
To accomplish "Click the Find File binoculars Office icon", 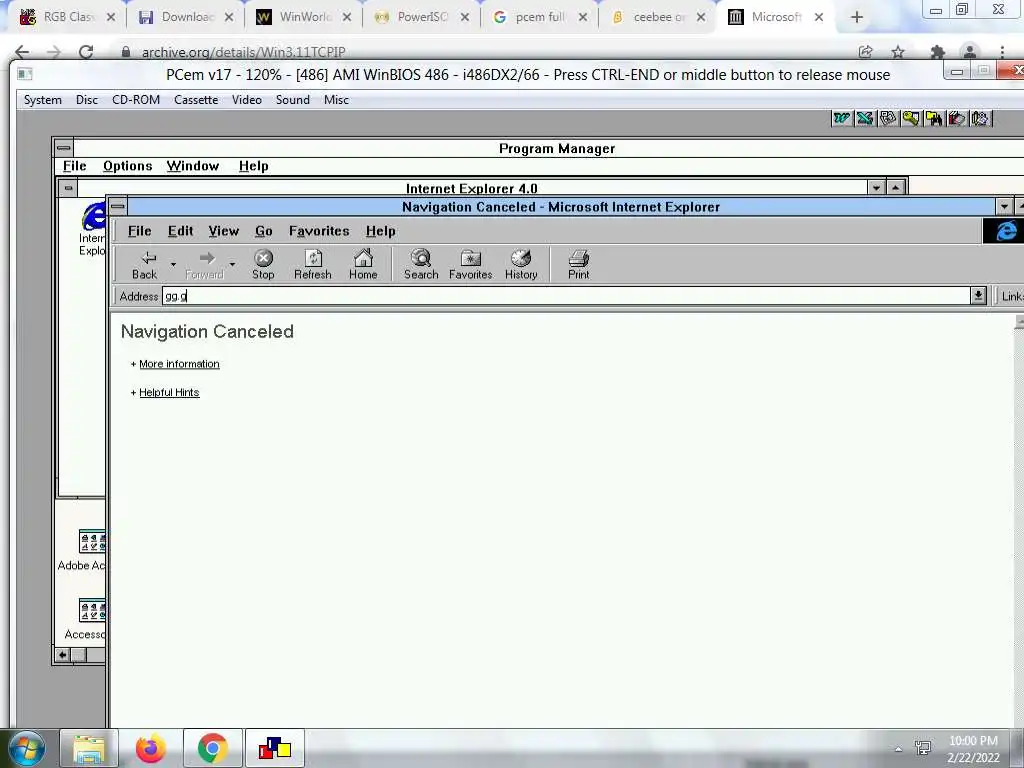I will pyautogui.click(x=934, y=118).
